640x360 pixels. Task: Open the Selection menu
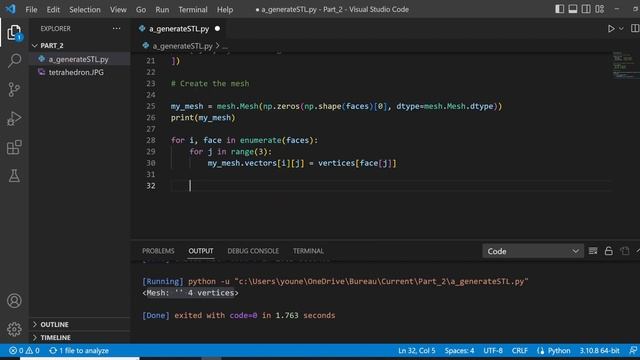(x=84, y=9)
